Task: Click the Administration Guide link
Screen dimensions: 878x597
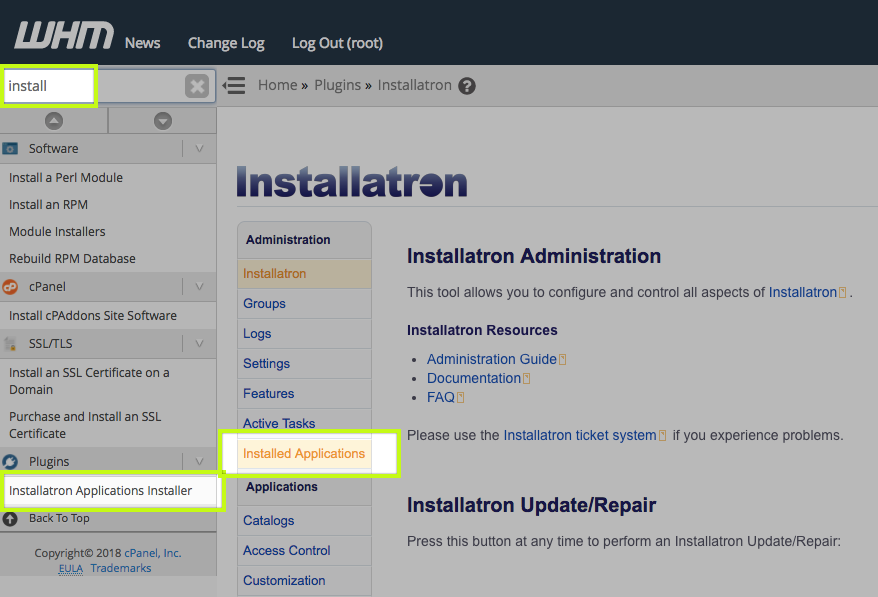Action: point(492,360)
